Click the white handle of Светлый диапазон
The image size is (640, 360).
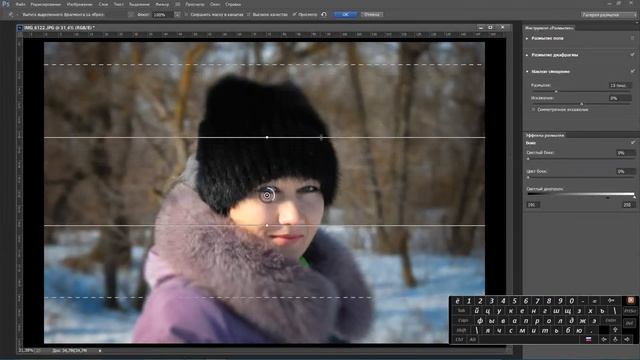[634, 198]
